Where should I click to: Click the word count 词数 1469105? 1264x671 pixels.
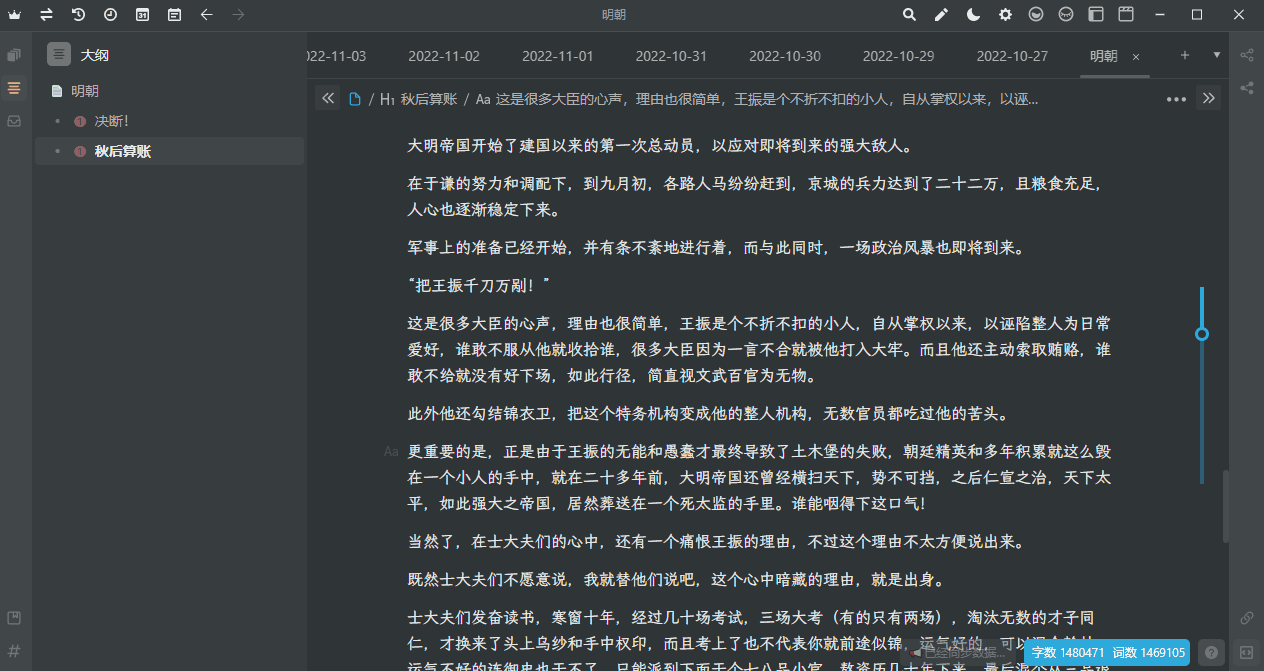click(1149, 652)
